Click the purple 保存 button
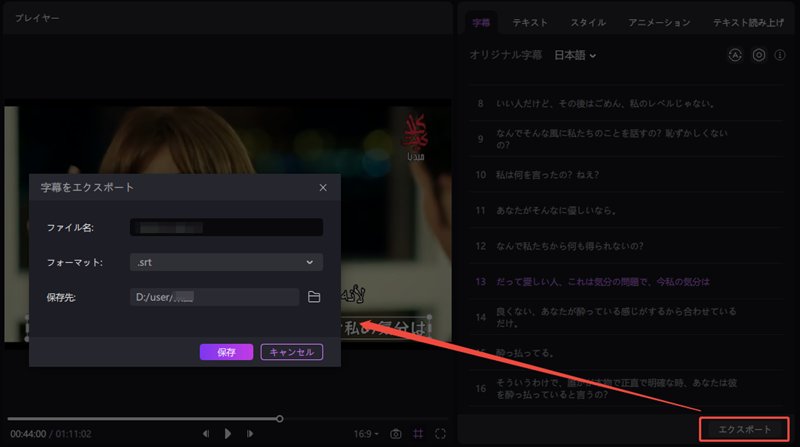 click(226, 352)
